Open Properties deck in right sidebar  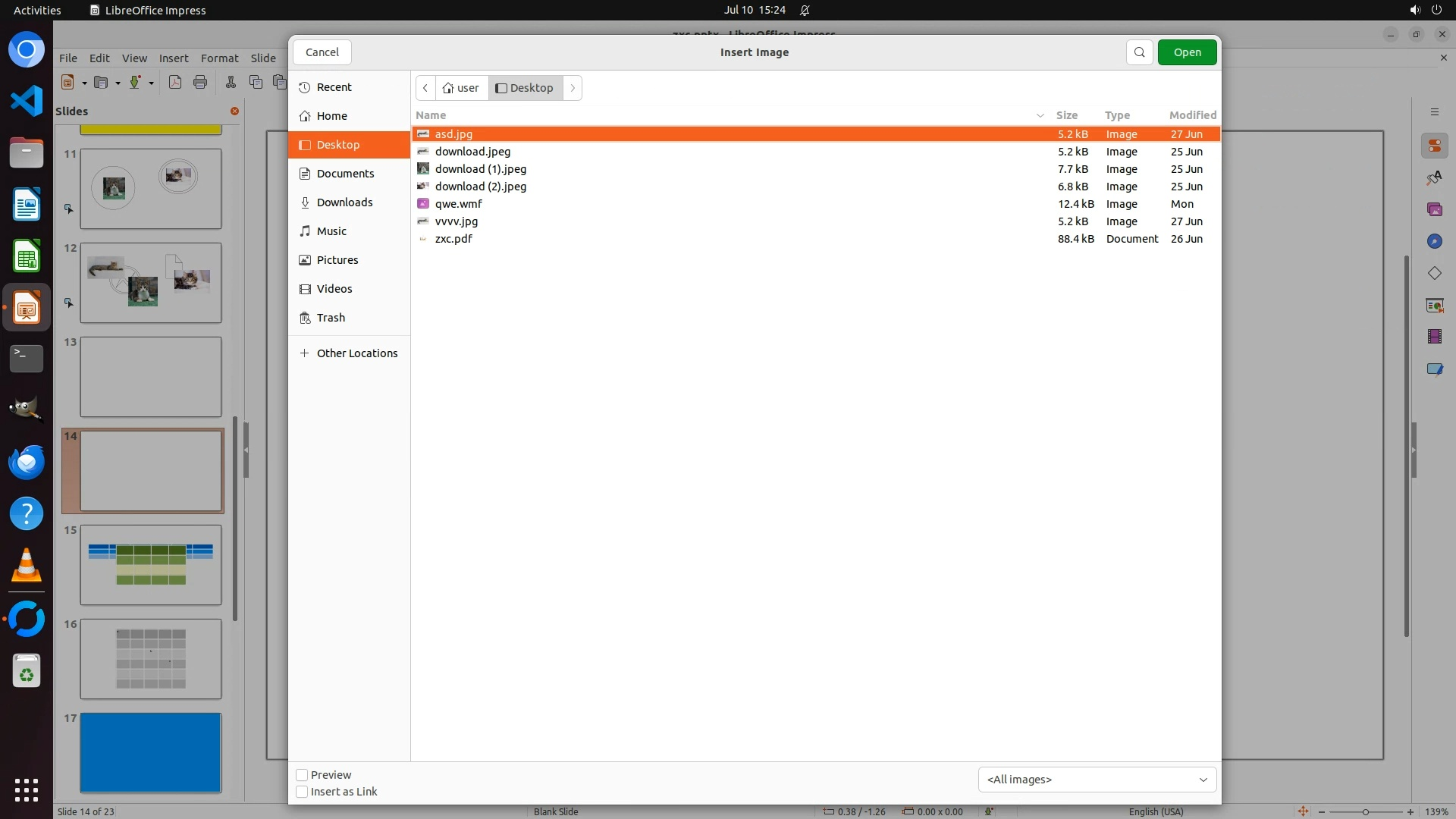pyautogui.click(x=1434, y=146)
